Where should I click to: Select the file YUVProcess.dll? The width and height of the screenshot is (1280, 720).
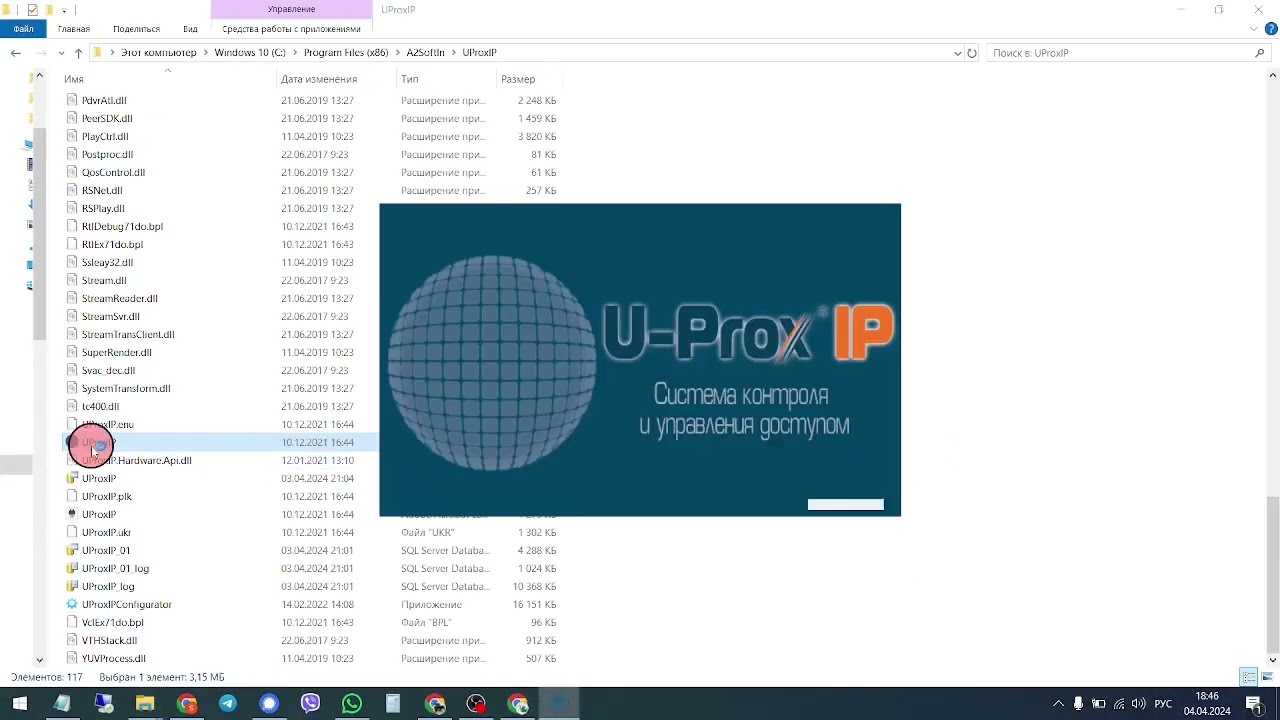click(114, 658)
